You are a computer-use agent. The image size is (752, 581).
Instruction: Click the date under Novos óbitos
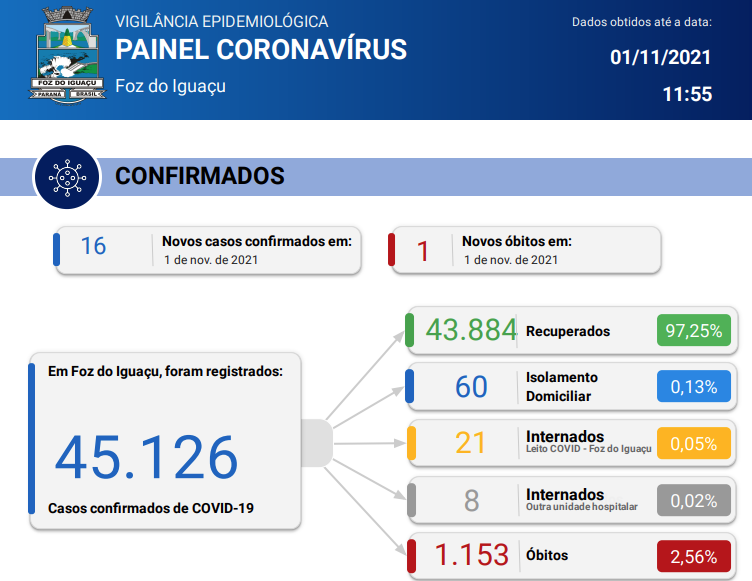[511, 260]
